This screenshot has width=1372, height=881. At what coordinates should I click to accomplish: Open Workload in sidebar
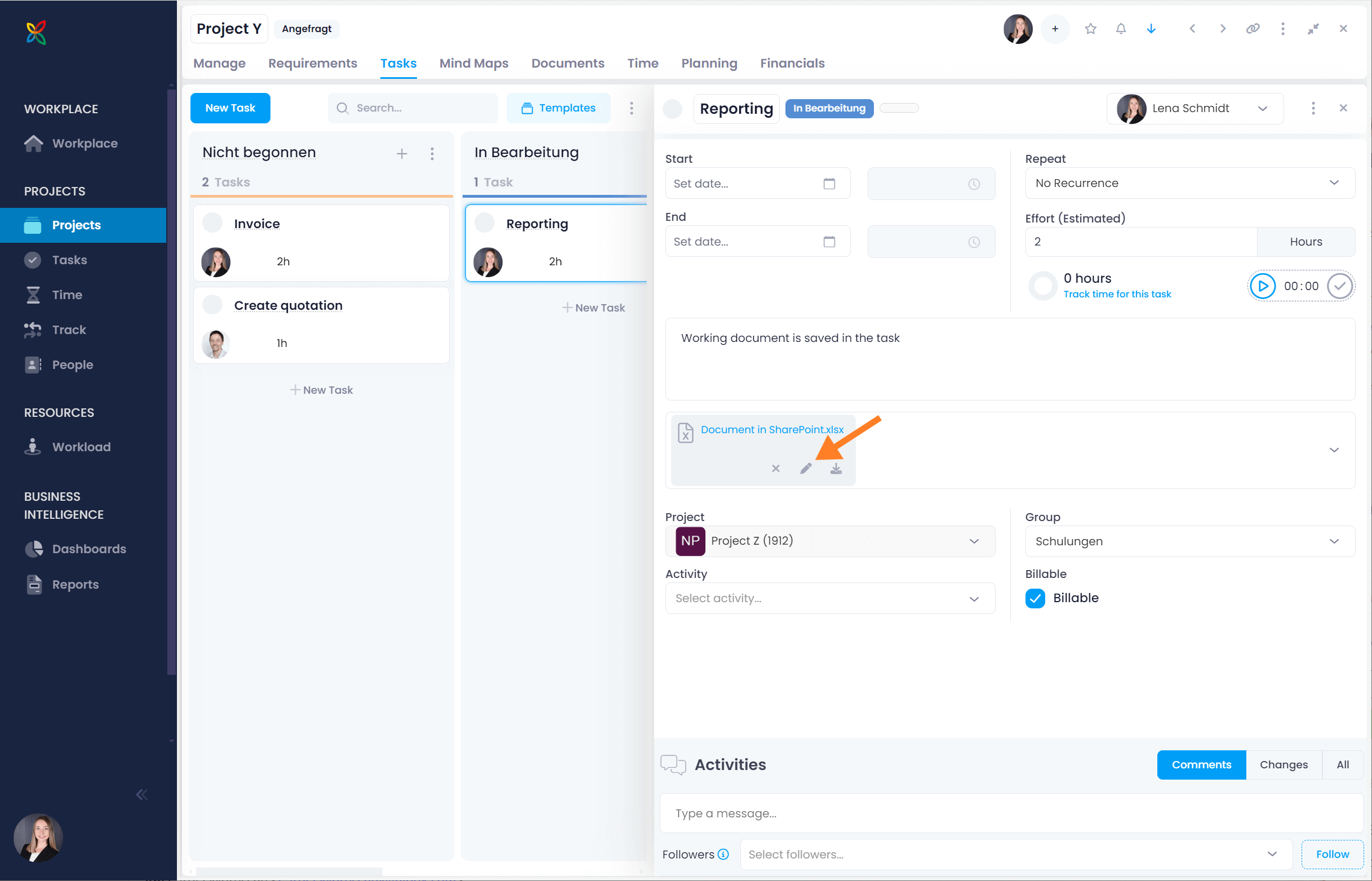[83, 447]
